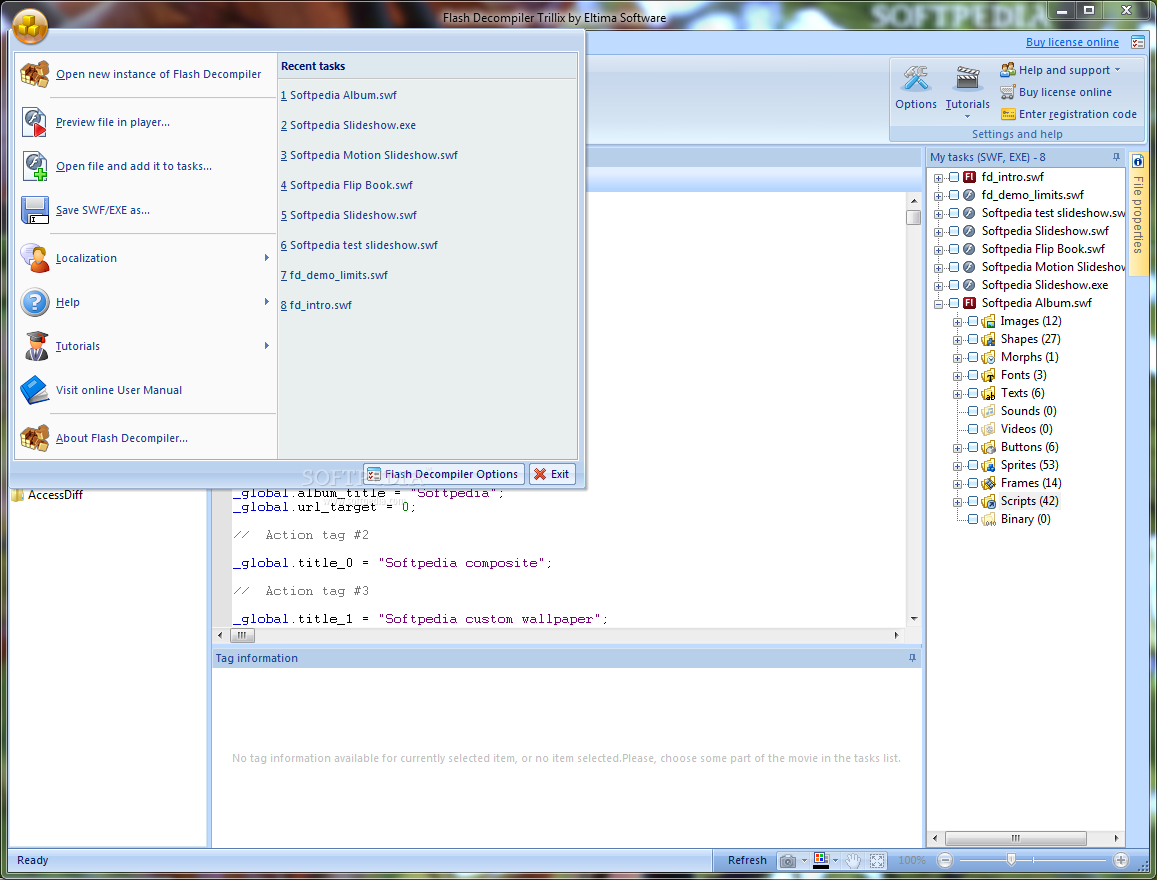1157x880 pixels.
Task: Click the Tutorials clapperboard icon in ribbon
Action: 967,78
